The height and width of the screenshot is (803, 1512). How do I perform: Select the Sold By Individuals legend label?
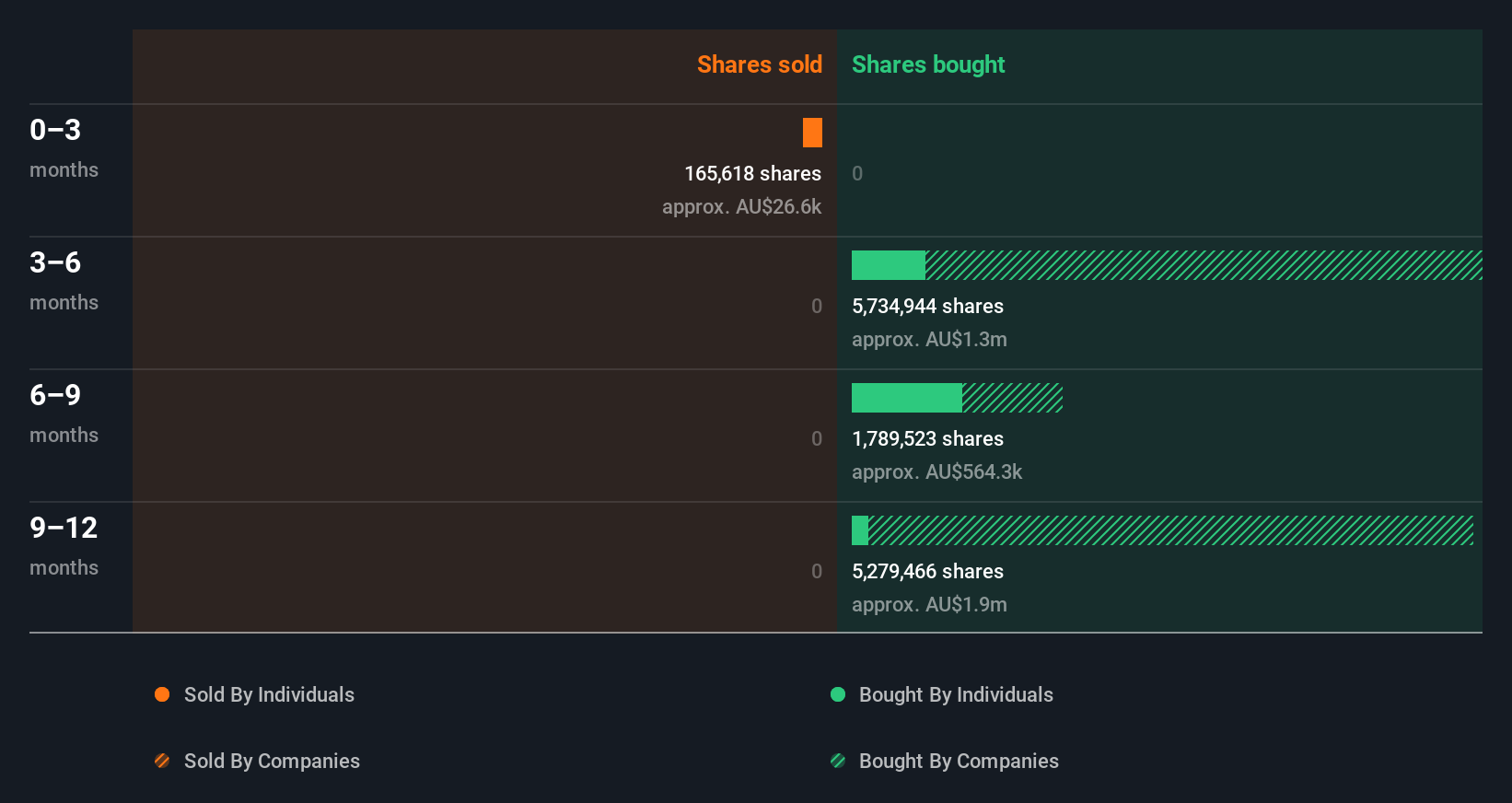pyautogui.click(x=269, y=694)
